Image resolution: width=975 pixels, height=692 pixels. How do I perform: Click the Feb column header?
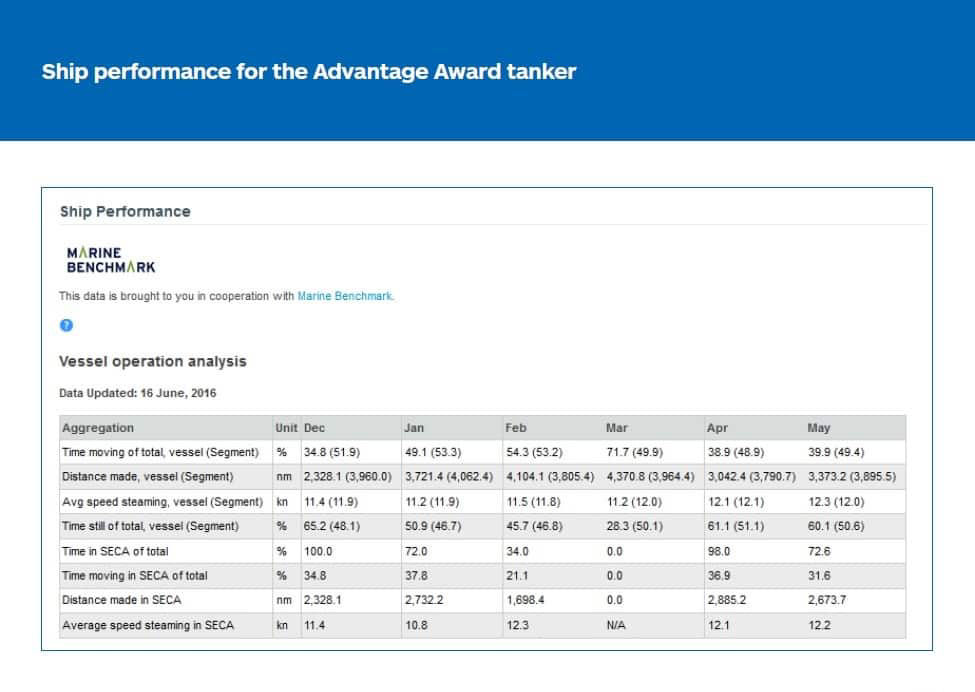coord(516,428)
